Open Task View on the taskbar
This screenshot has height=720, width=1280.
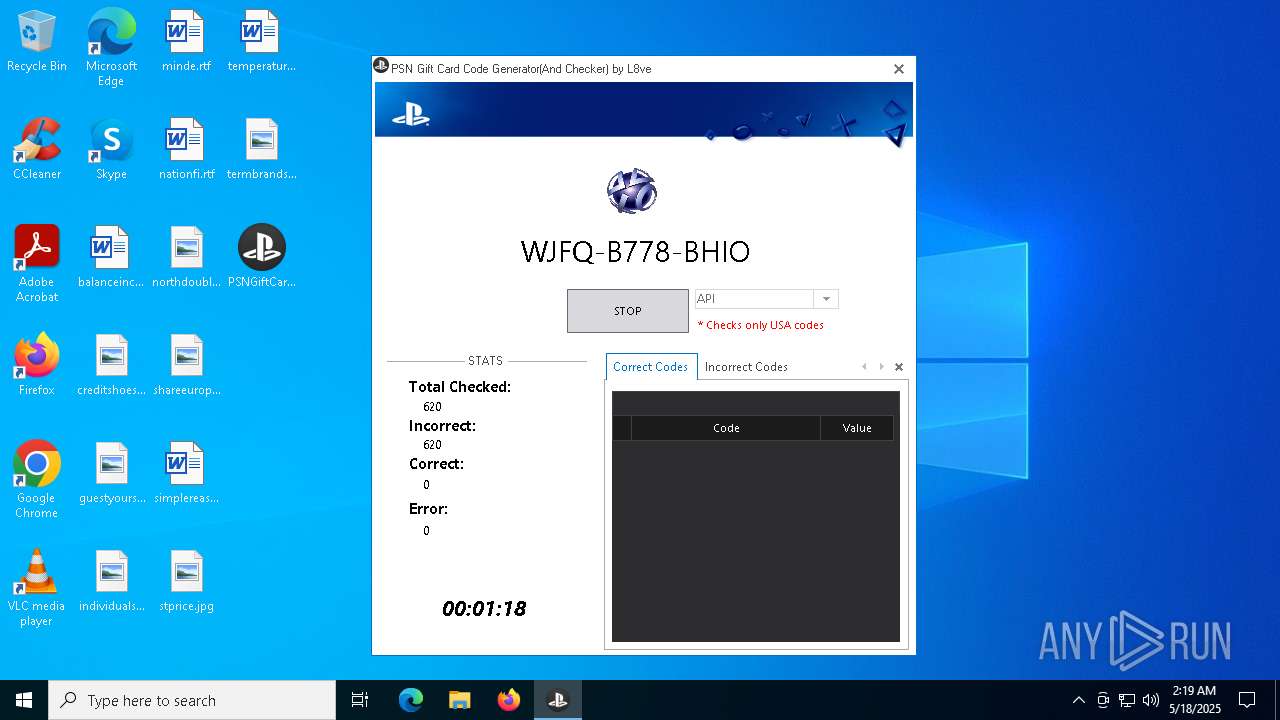click(360, 700)
